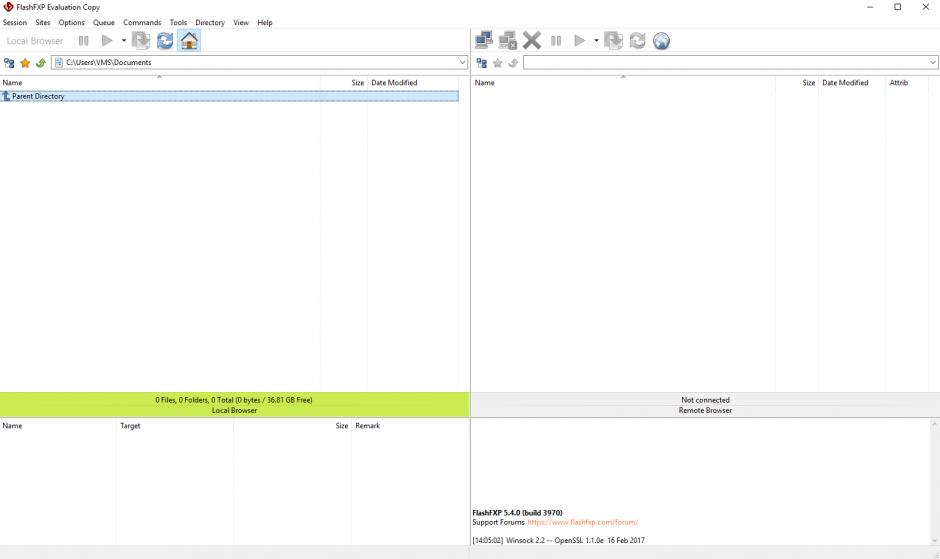Click the queue Name column header

coord(58,426)
